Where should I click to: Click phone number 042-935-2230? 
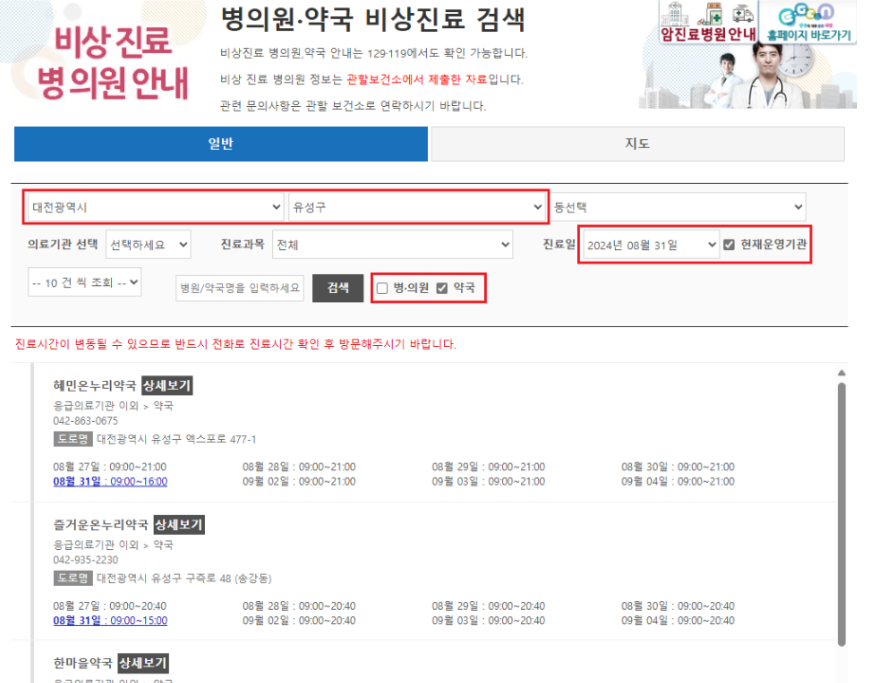pyautogui.click(x=86, y=560)
